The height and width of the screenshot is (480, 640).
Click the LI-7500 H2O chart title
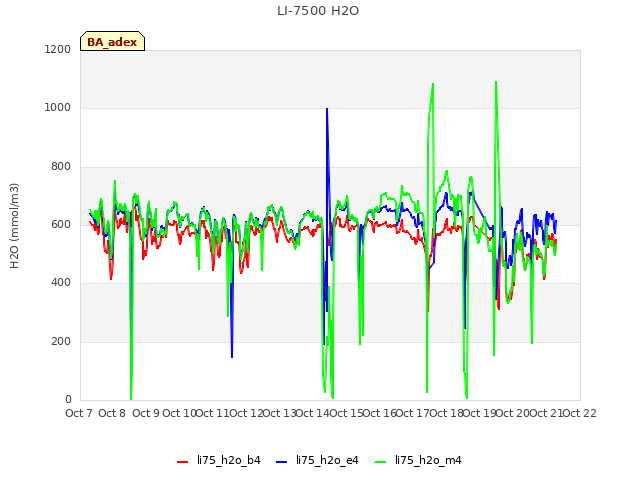318,11
